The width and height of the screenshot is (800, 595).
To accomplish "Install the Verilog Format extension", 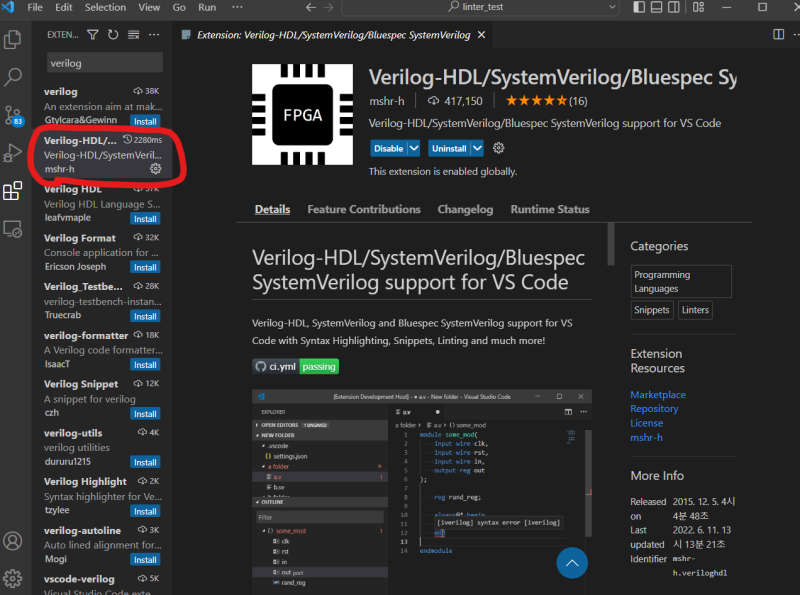I will (x=145, y=266).
